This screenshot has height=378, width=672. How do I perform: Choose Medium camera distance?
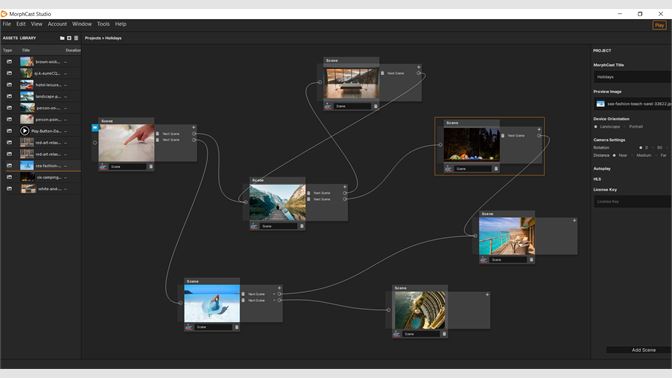click(x=632, y=156)
